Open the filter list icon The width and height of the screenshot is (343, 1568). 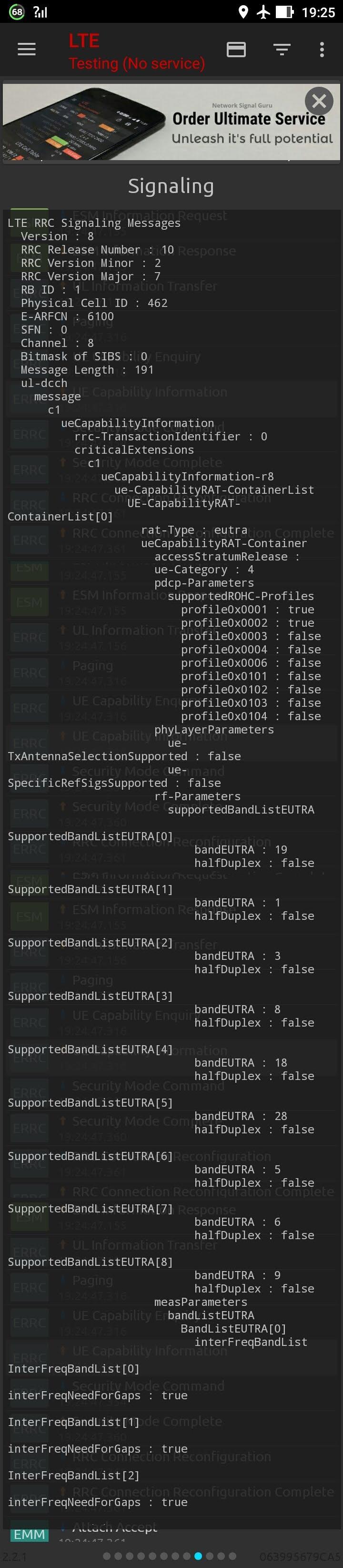pyautogui.click(x=282, y=49)
